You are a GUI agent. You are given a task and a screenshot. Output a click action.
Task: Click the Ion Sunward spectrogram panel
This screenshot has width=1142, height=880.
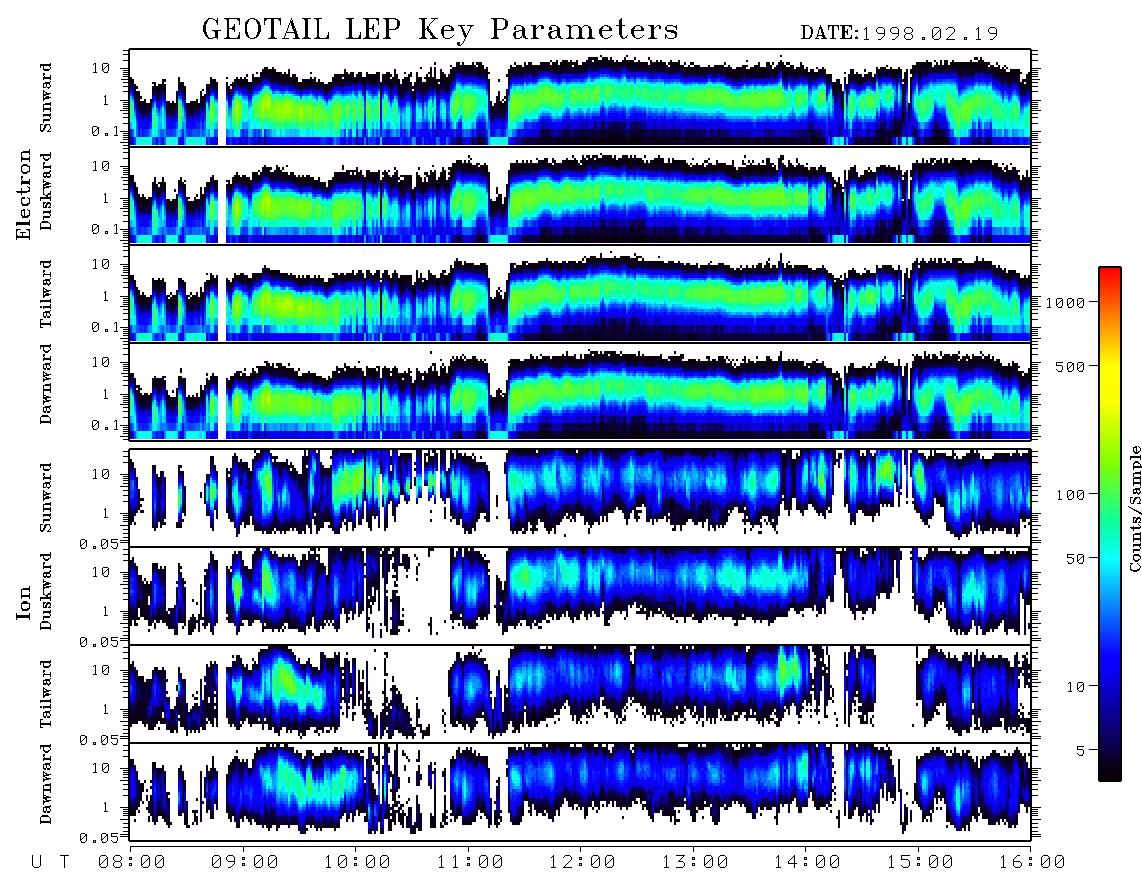(580, 498)
